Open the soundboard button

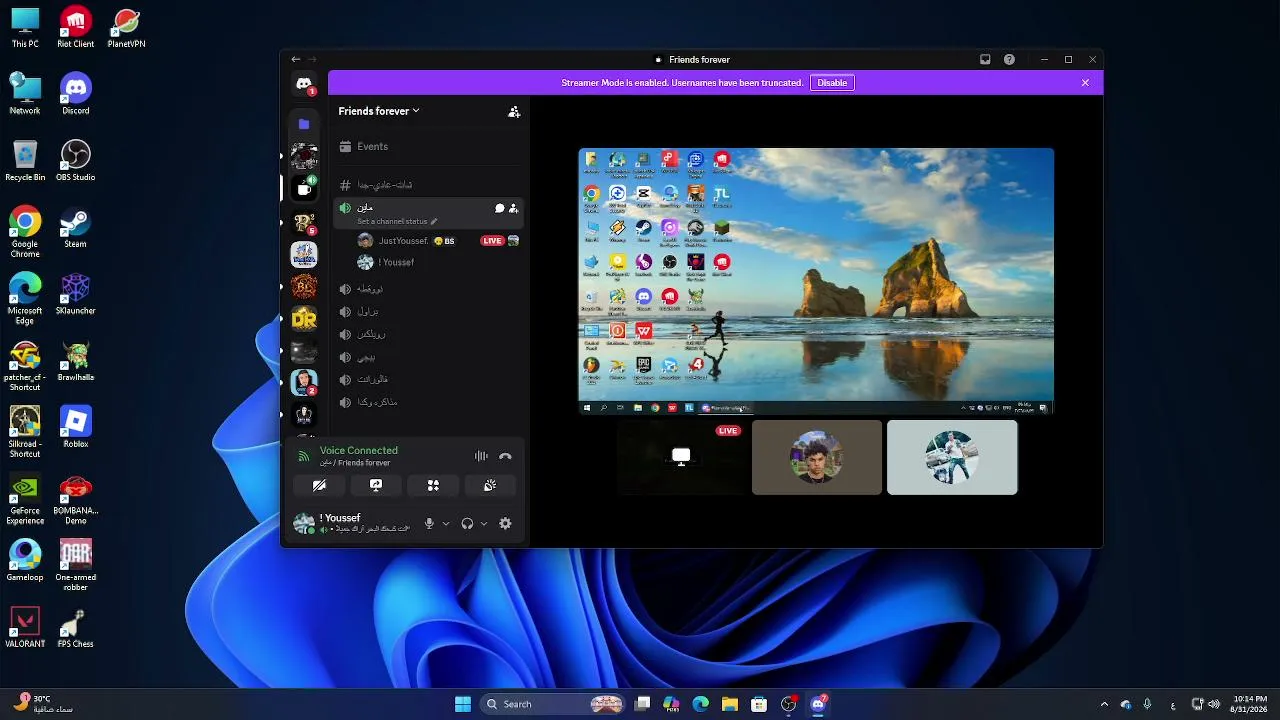(x=490, y=485)
